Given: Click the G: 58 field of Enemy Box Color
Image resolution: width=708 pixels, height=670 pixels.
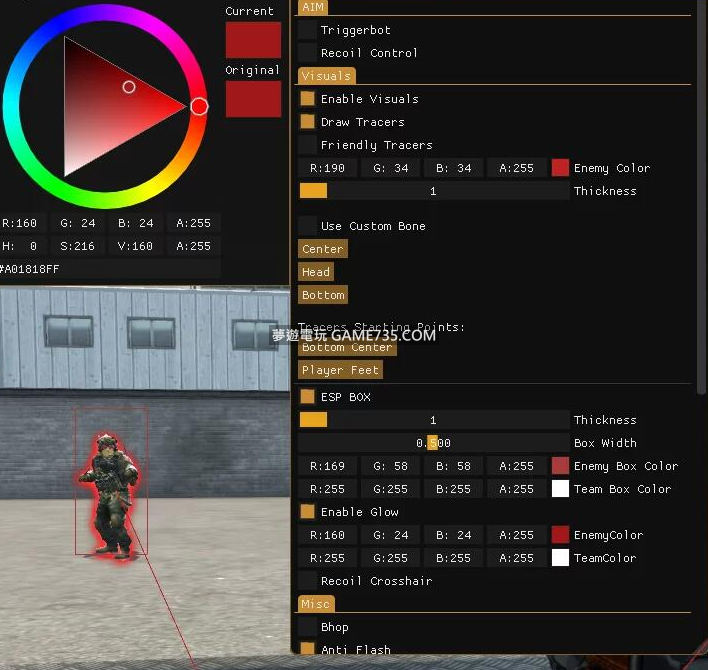Looking at the screenshot, I should tap(391, 466).
